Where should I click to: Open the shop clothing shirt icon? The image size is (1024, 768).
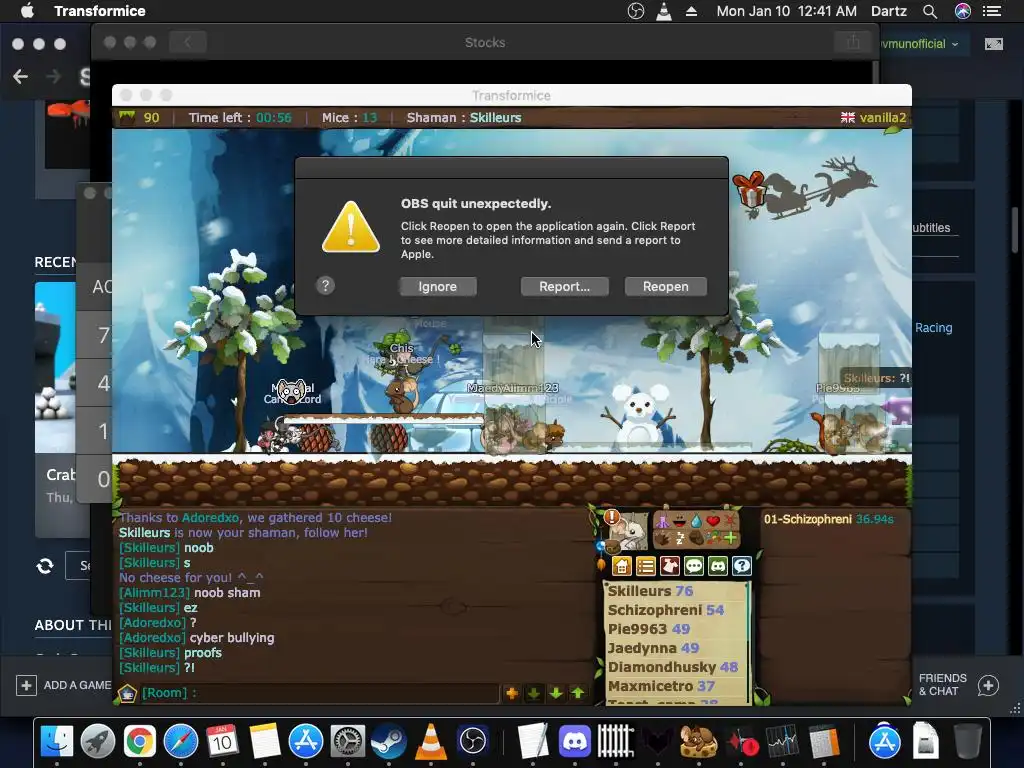pyautogui.click(x=670, y=566)
